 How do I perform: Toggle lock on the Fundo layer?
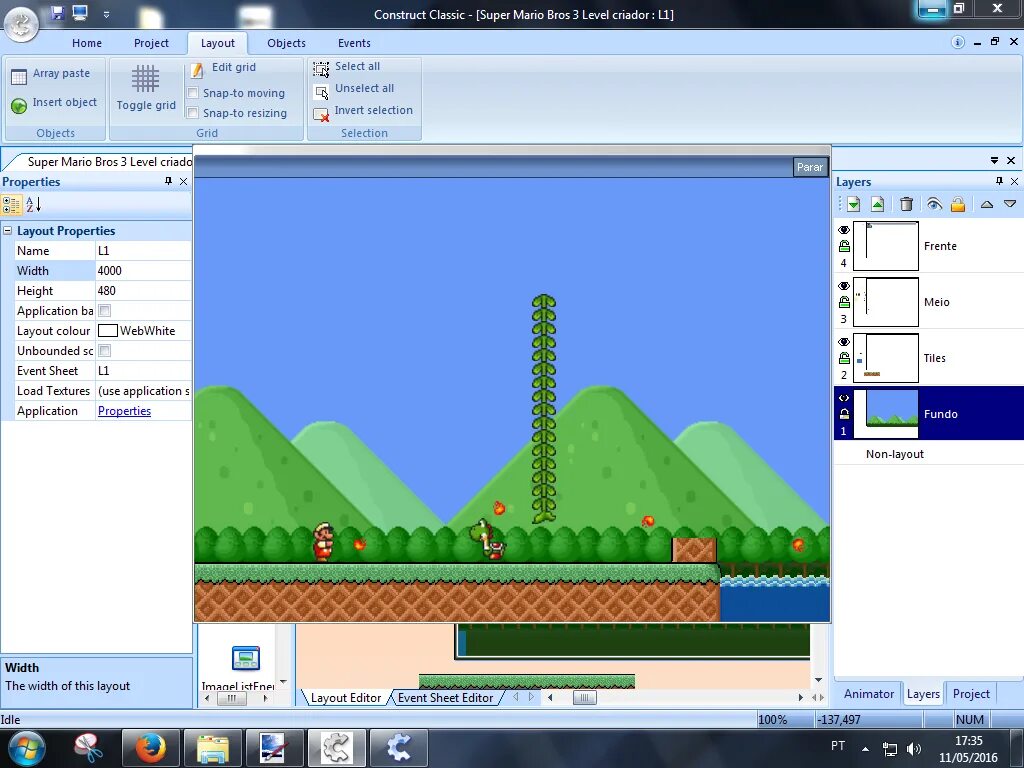pyautogui.click(x=844, y=414)
